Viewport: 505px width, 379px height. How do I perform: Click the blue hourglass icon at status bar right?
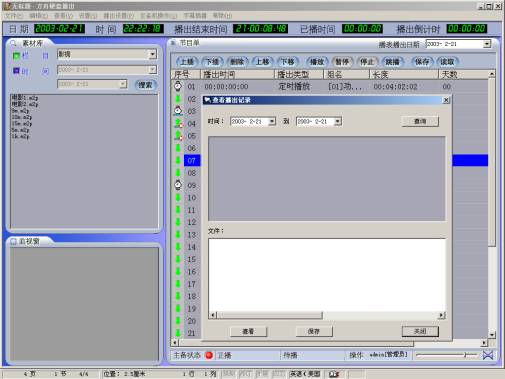488,355
